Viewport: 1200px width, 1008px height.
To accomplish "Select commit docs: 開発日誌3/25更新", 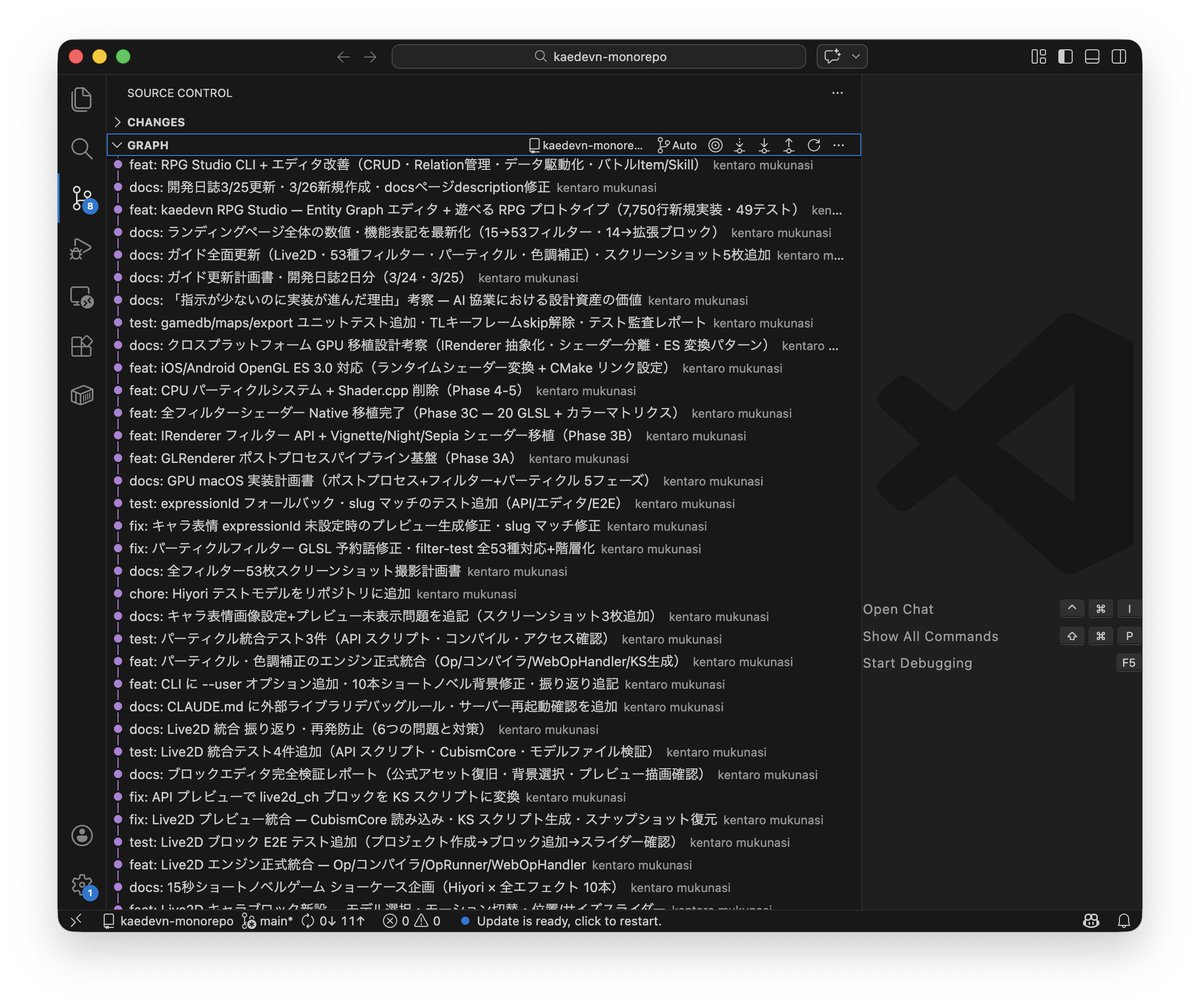I will tap(484, 187).
